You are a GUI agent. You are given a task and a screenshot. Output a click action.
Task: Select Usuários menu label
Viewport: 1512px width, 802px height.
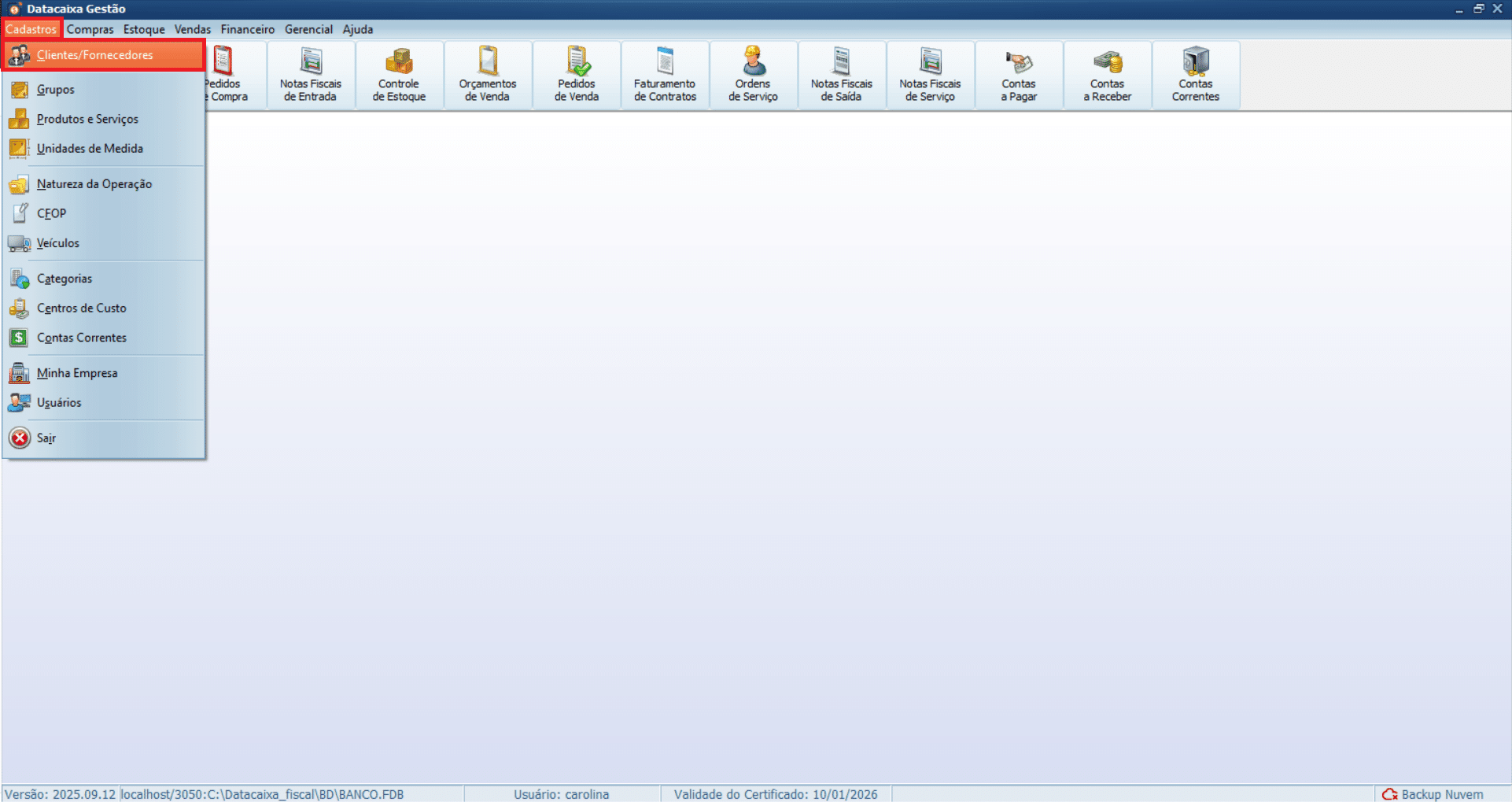[59, 402]
